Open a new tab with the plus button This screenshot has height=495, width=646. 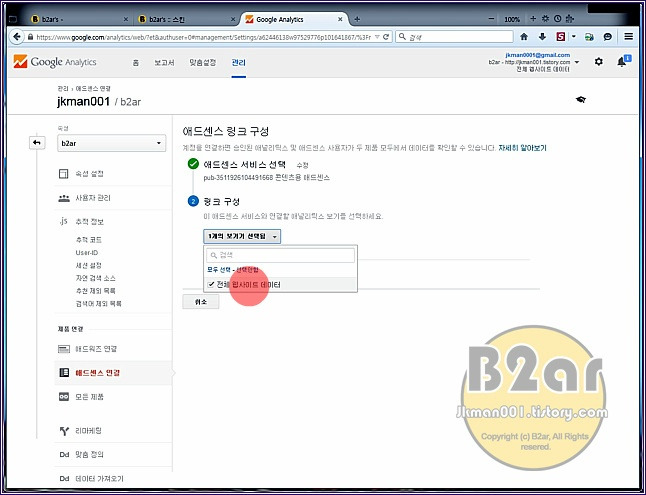point(357,19)
